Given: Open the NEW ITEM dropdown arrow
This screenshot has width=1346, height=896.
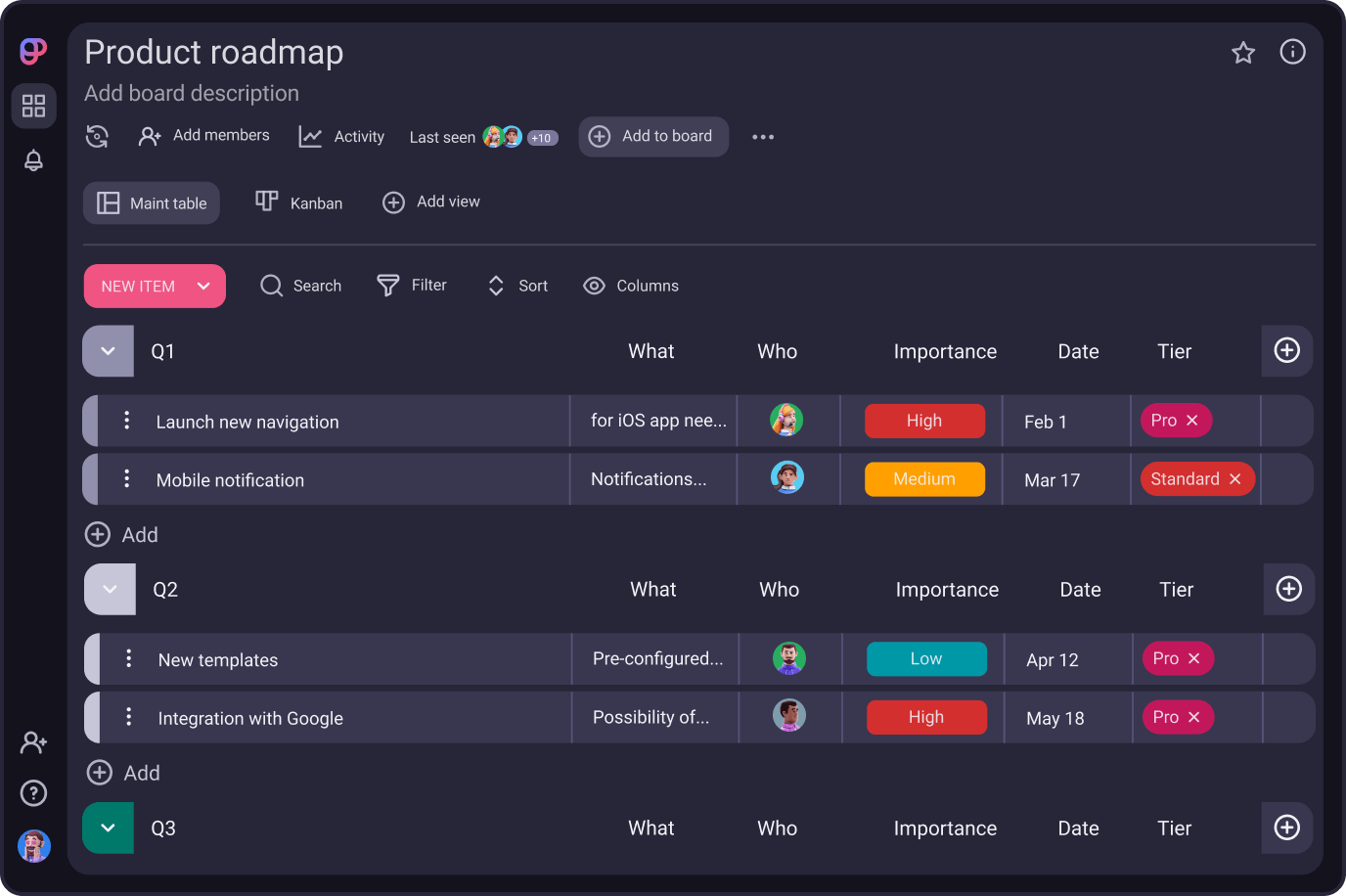Looking at the screenshot, I should tap(203, 287).
